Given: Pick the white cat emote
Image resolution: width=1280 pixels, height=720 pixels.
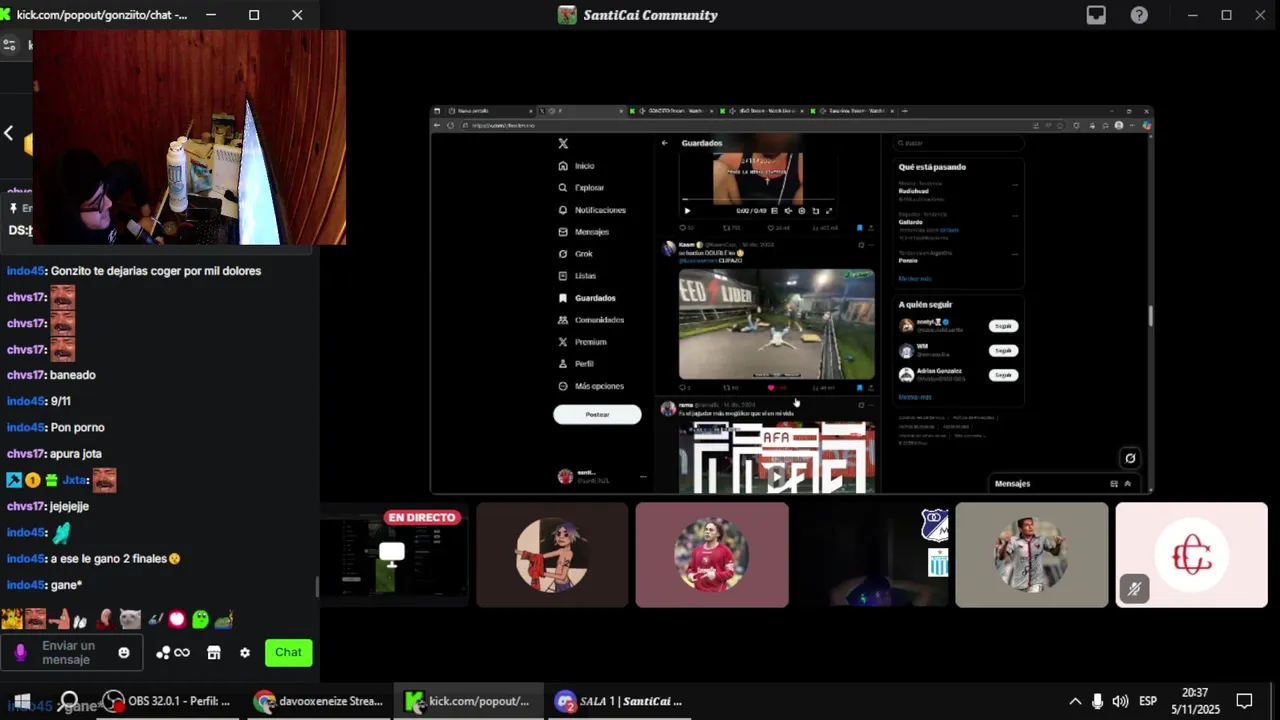Looking at the screenshot, I should [x=130, y=619].
